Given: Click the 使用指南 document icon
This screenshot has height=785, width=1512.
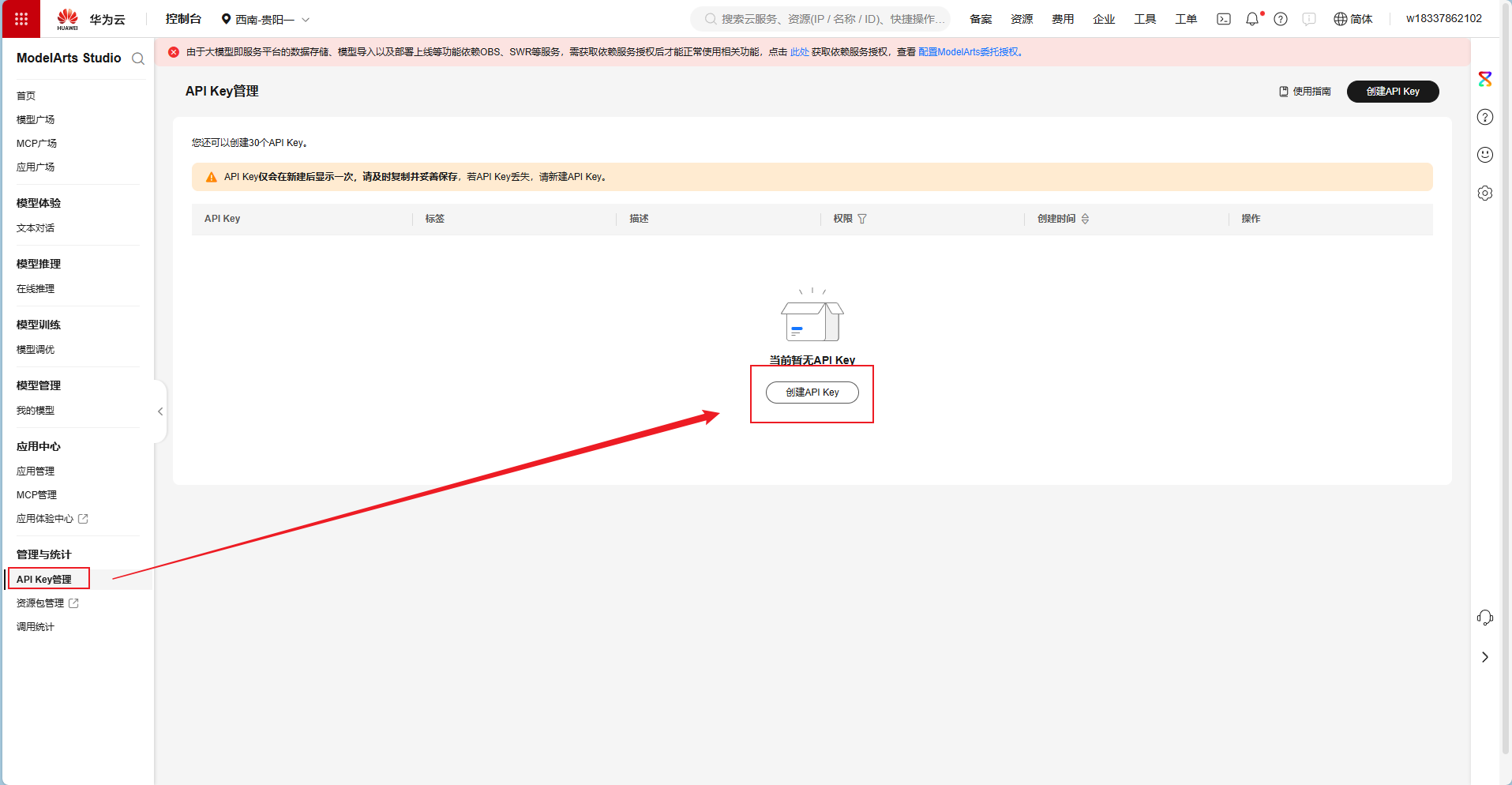Looking at the screenshot, I should 1284,92.
